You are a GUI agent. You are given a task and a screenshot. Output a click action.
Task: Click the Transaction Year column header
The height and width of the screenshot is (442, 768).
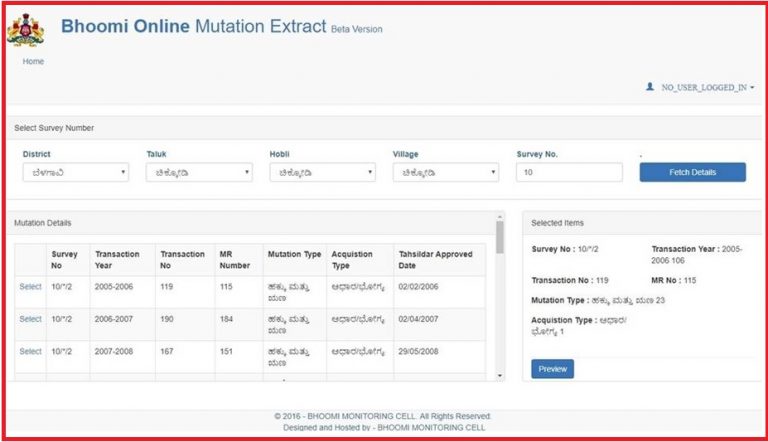pos(117,260)
